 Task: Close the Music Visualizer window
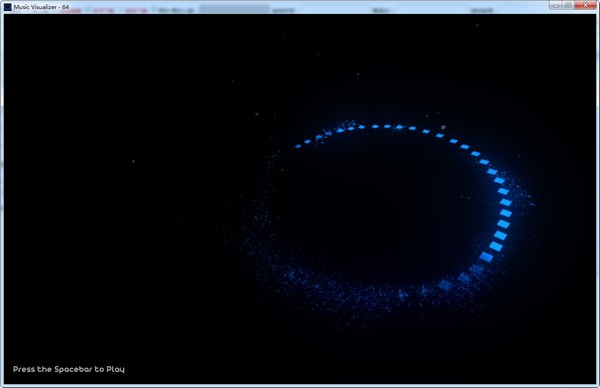pos(585,5)
